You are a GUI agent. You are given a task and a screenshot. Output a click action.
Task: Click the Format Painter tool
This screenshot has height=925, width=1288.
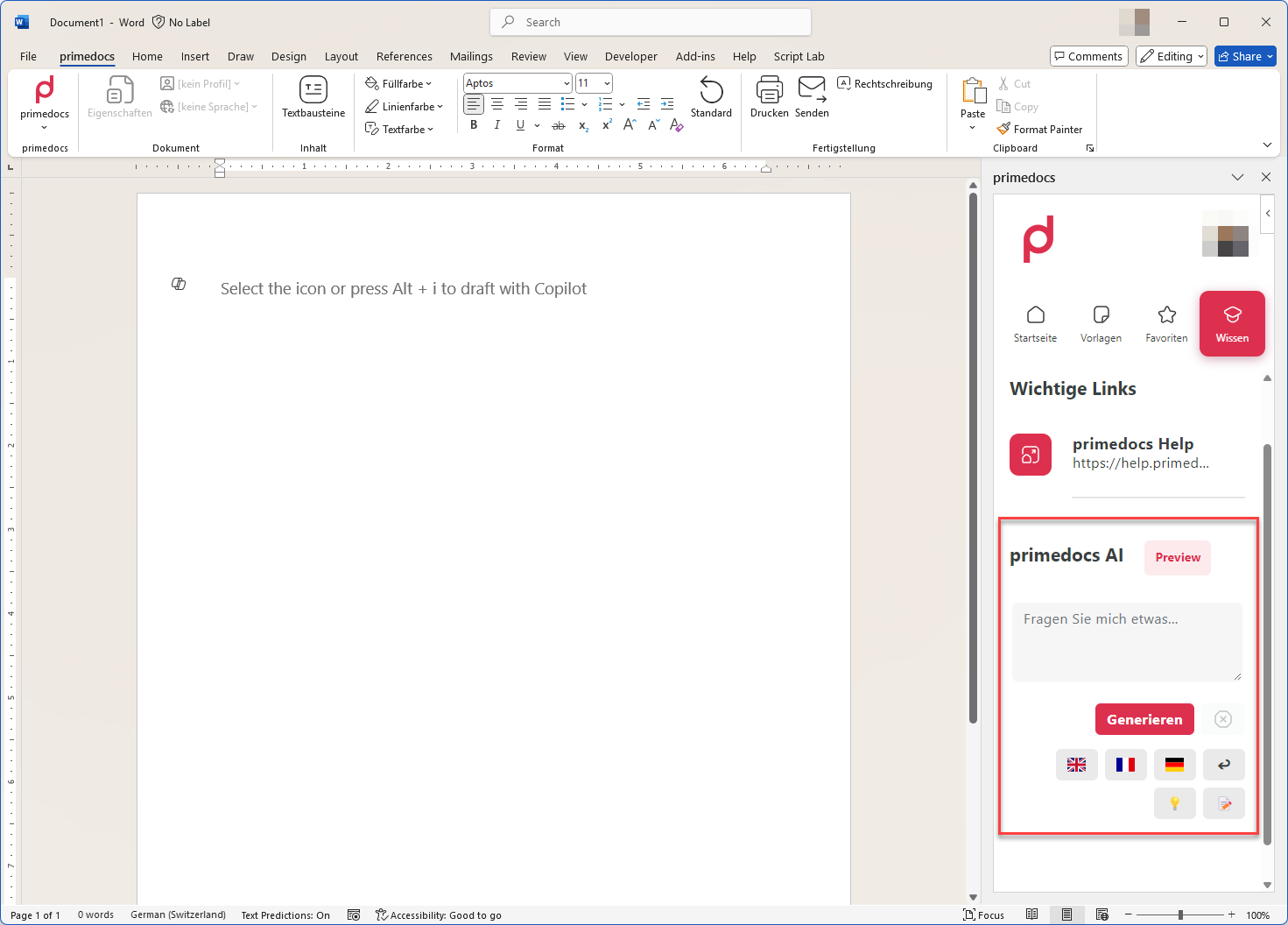click(1039, 129)
